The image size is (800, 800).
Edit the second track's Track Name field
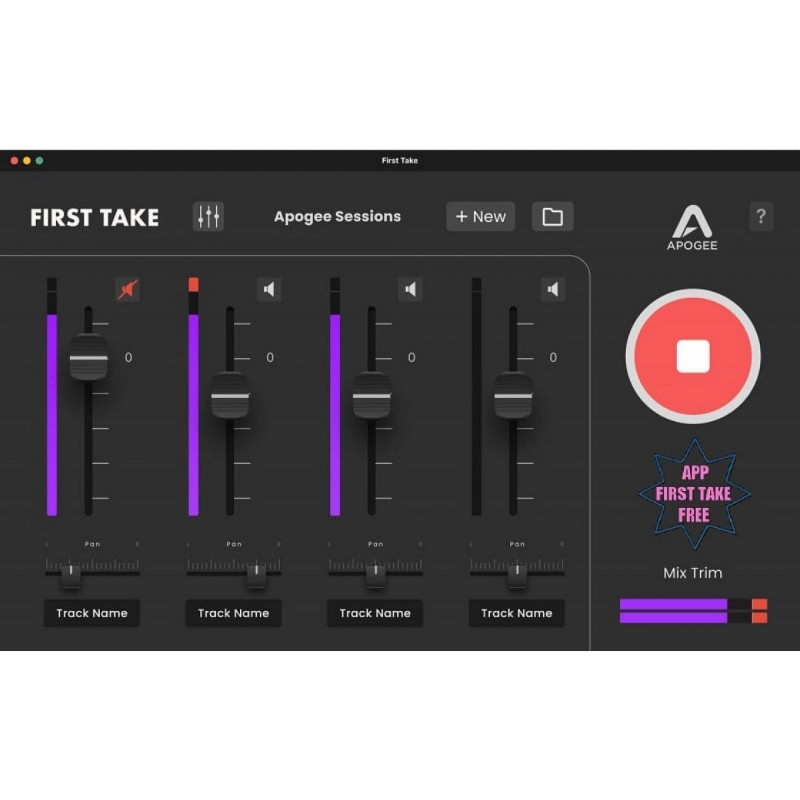pyautogui.click(x=233, y=613)
